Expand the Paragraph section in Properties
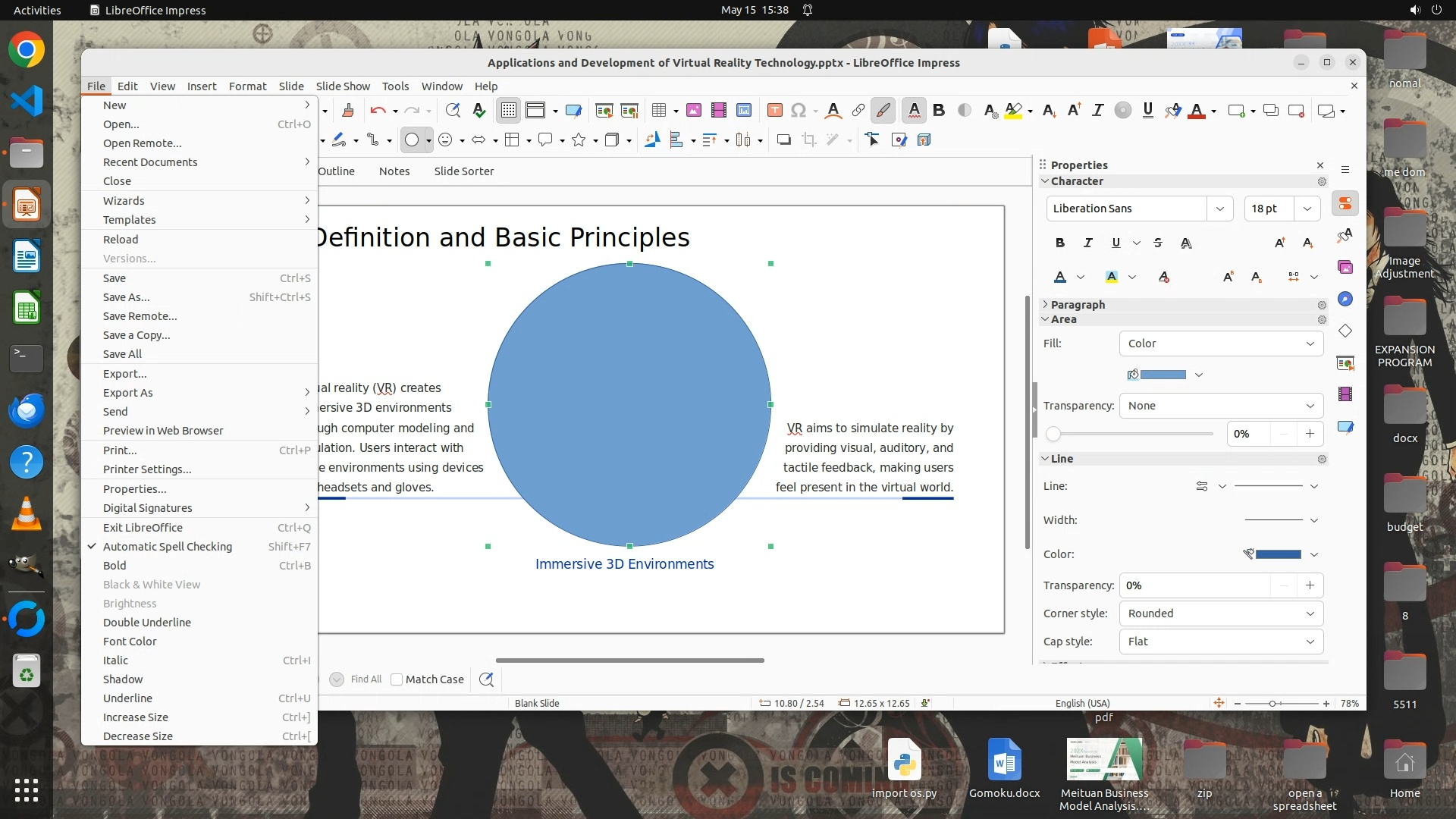The width and height of the screenshot is (1456, 819). (x=1077, y=305)
